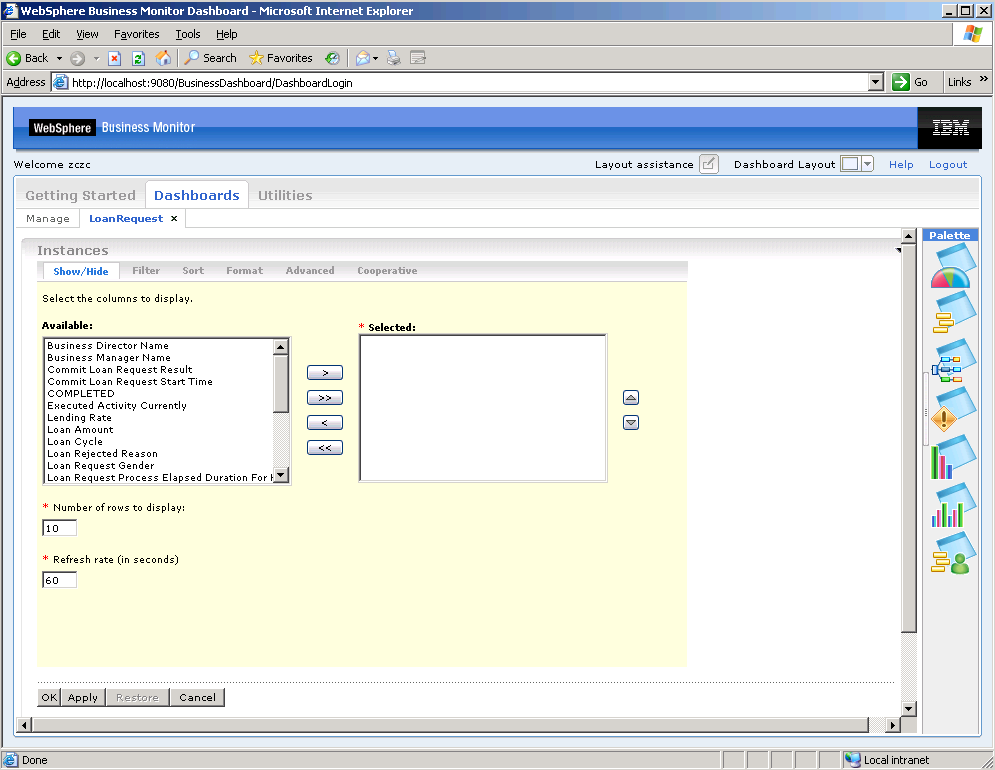This screenshot has height=770, width=995.
Task: Open the Help menu in the menu bar
Action: coord(227,34)
